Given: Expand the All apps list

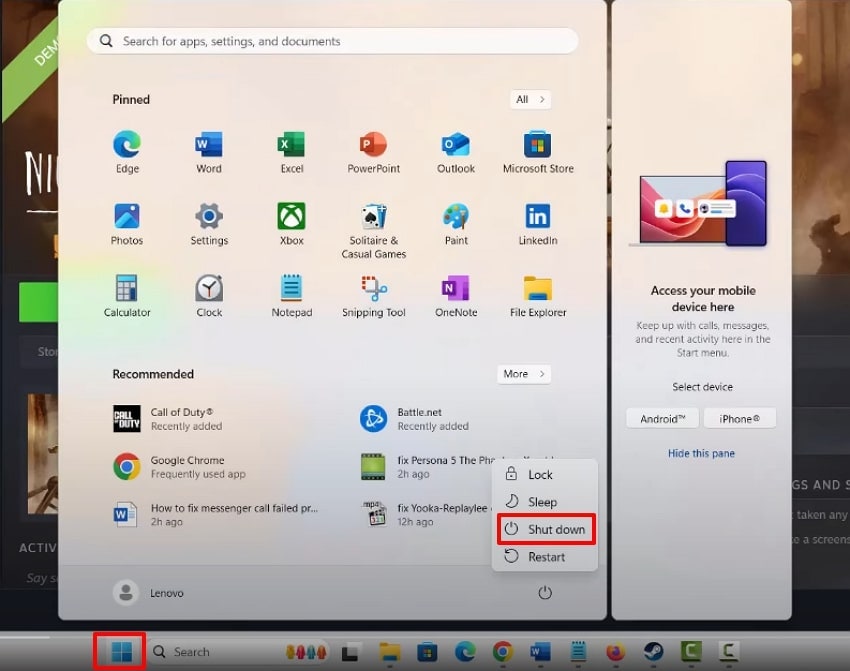Looking at the screenshot, I should tap(529, 100).
